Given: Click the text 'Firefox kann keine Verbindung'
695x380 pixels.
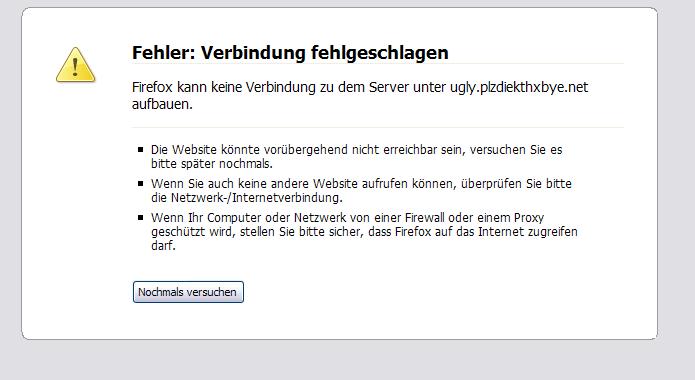Looking at the screenshot, I should [x=223, y=87].
